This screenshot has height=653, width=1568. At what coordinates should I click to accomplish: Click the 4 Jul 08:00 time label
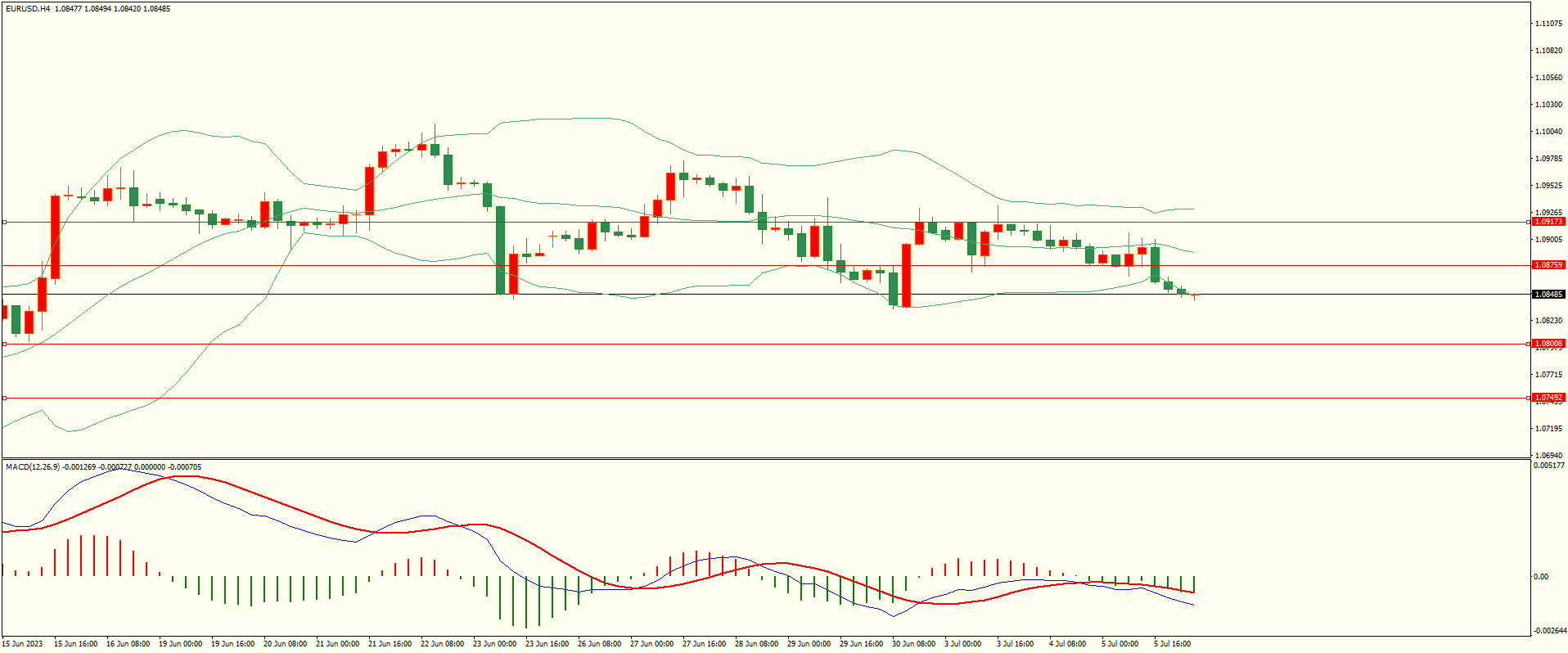1067,644
